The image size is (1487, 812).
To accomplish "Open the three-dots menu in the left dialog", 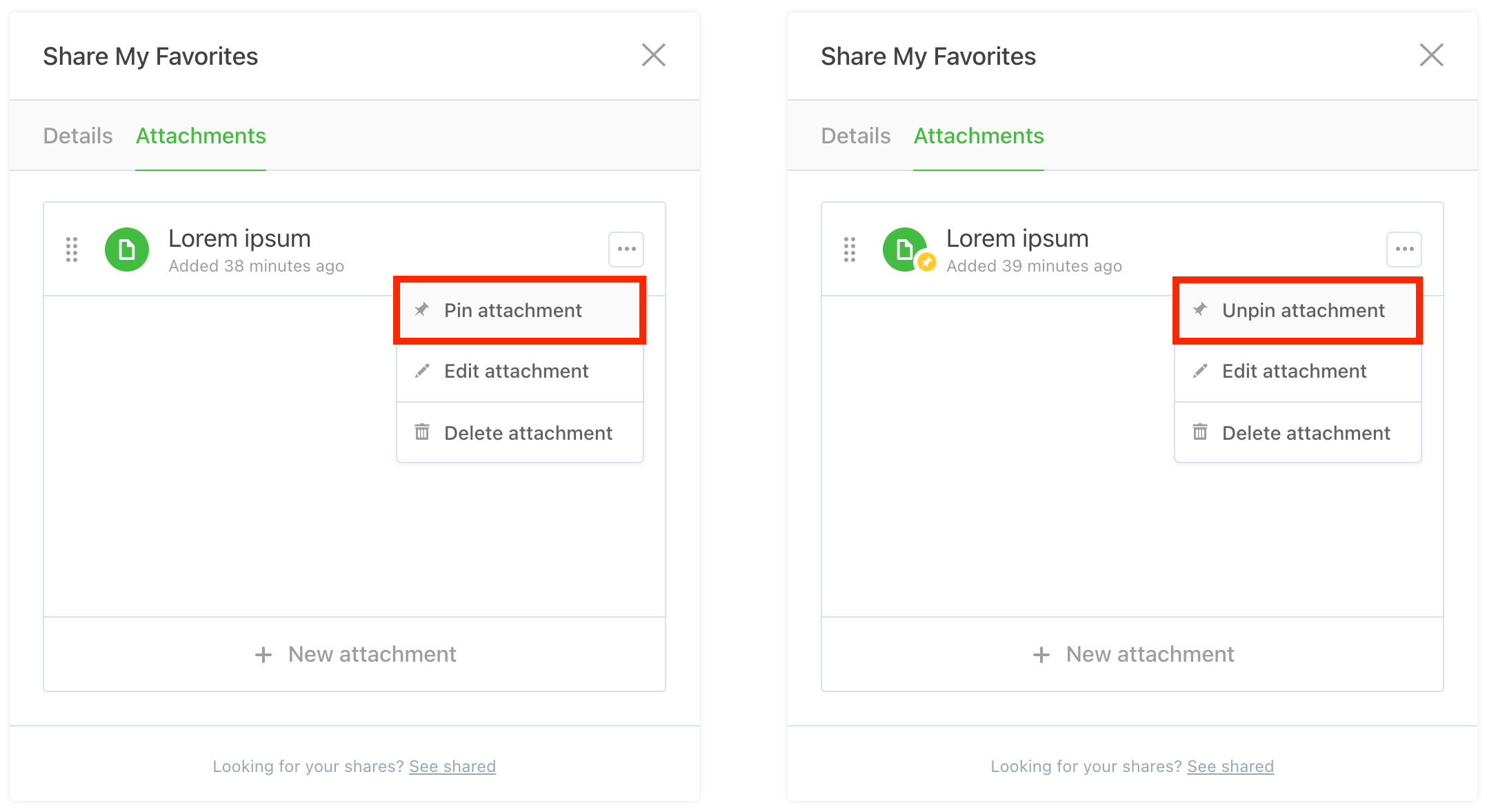I will click(626, 250).
